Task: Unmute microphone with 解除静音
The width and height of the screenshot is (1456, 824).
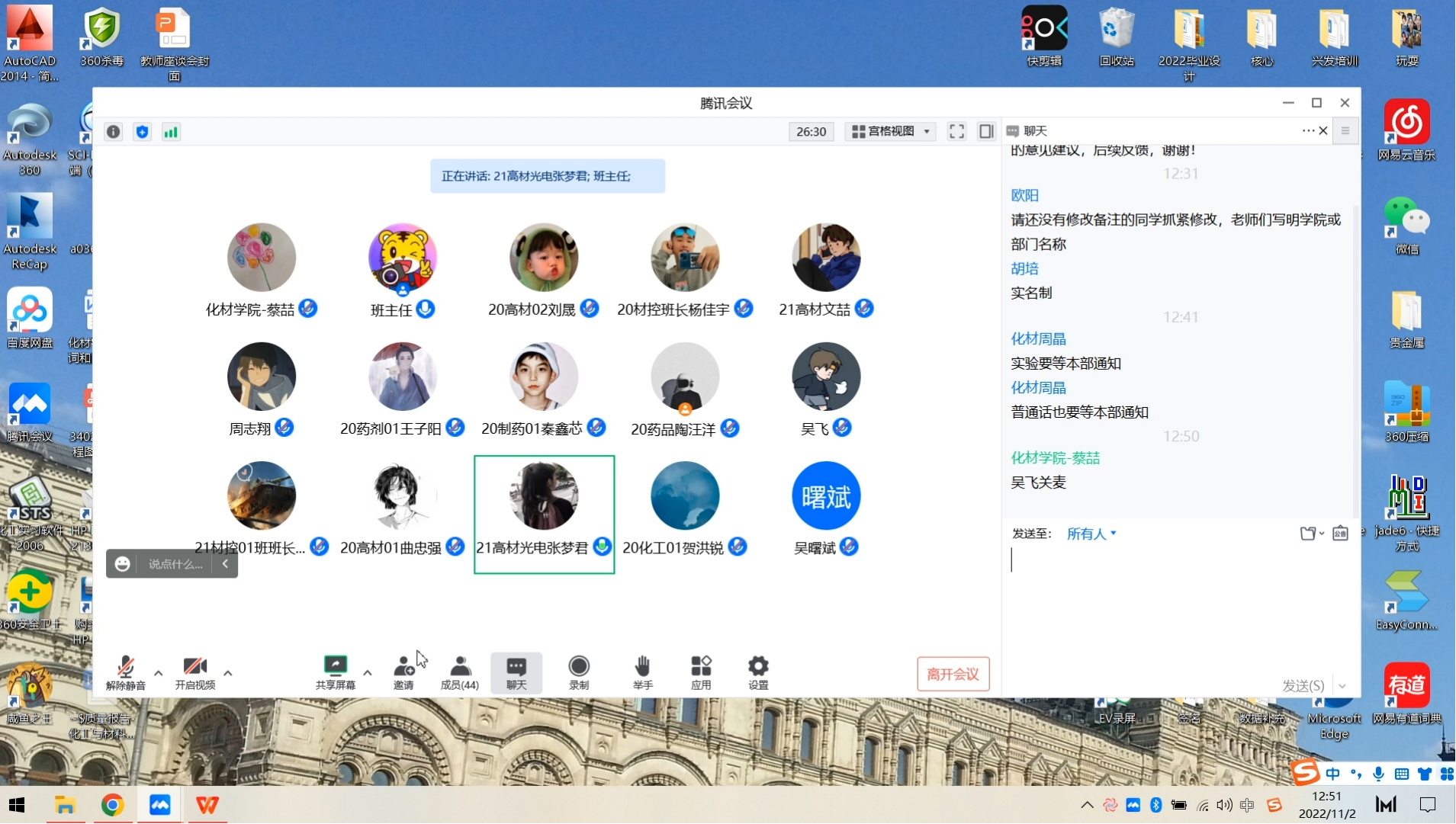Action: (126, 672)
